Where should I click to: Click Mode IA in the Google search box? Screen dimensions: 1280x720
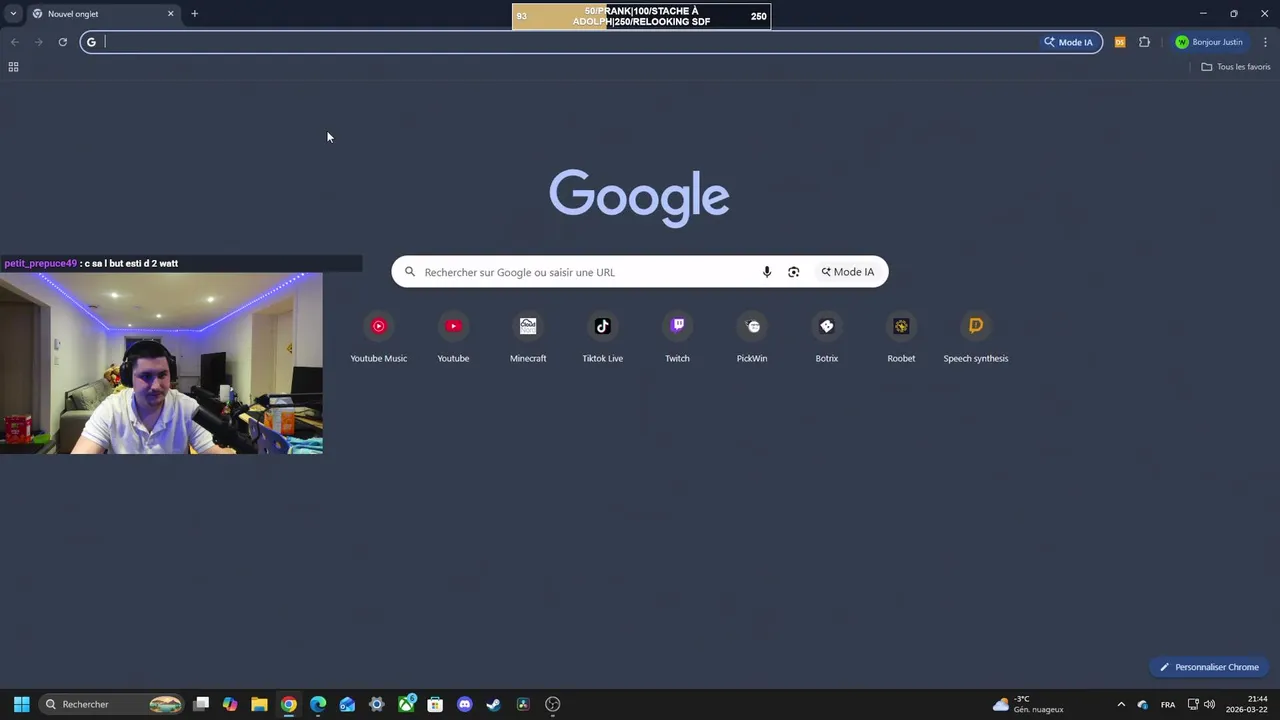848,272
